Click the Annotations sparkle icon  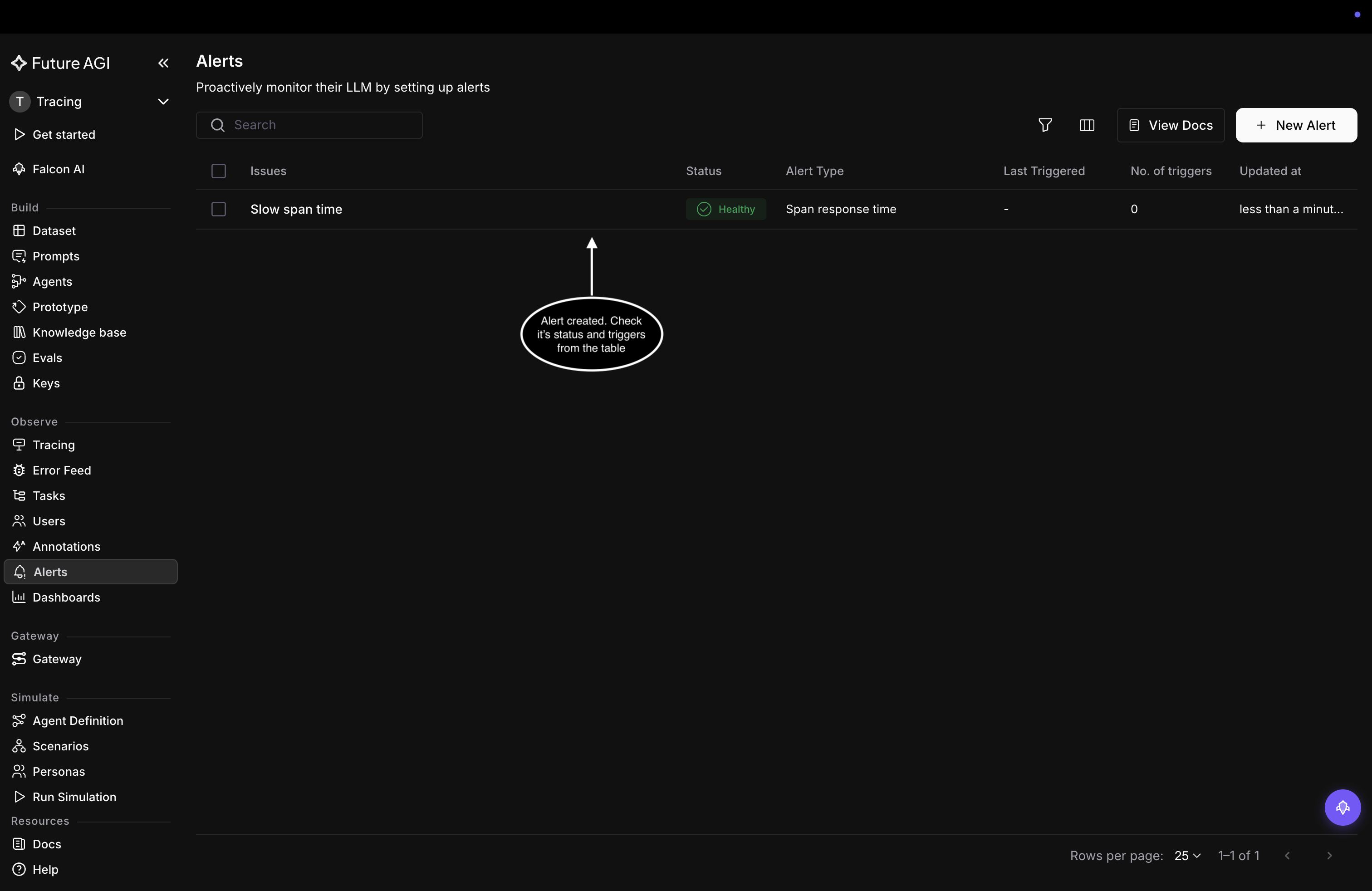[19, 546]
